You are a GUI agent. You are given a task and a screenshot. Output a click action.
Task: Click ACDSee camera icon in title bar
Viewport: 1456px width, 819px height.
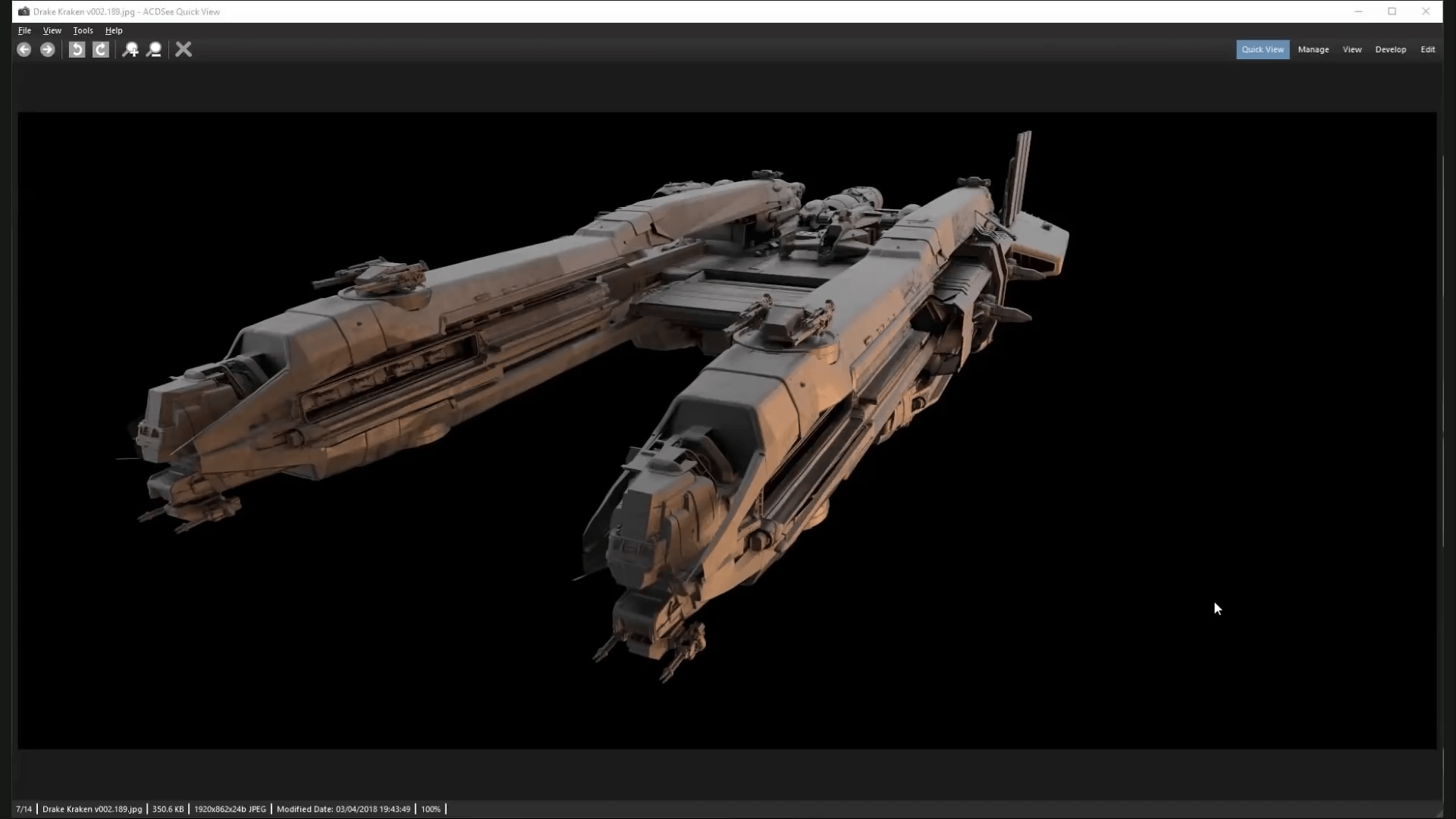(x=24, y=11)
